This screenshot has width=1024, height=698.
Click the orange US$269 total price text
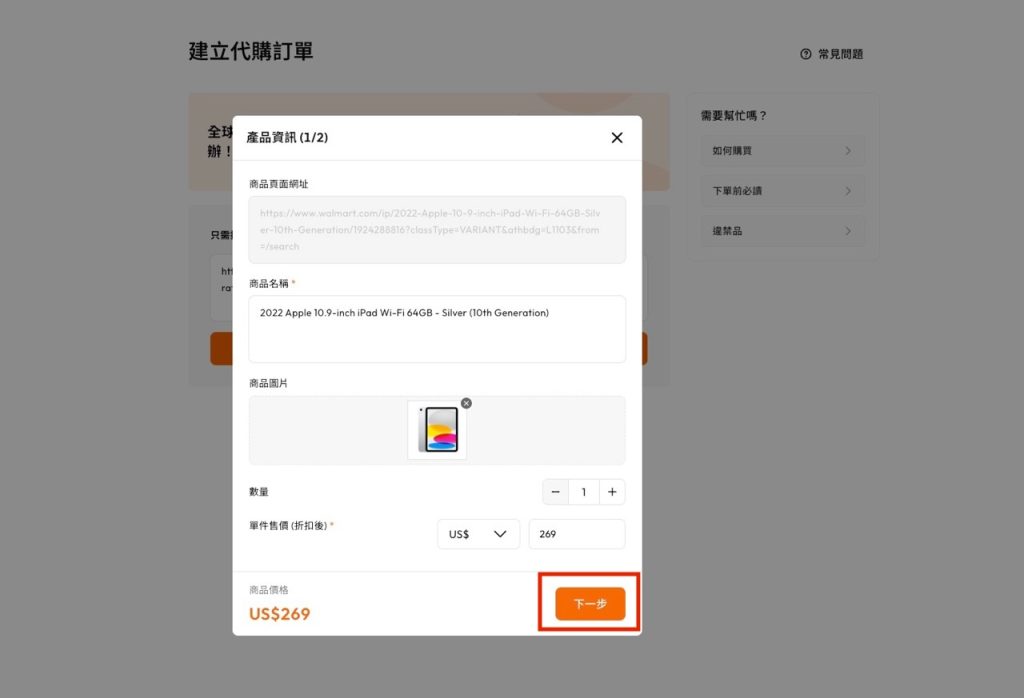[280, 613]
